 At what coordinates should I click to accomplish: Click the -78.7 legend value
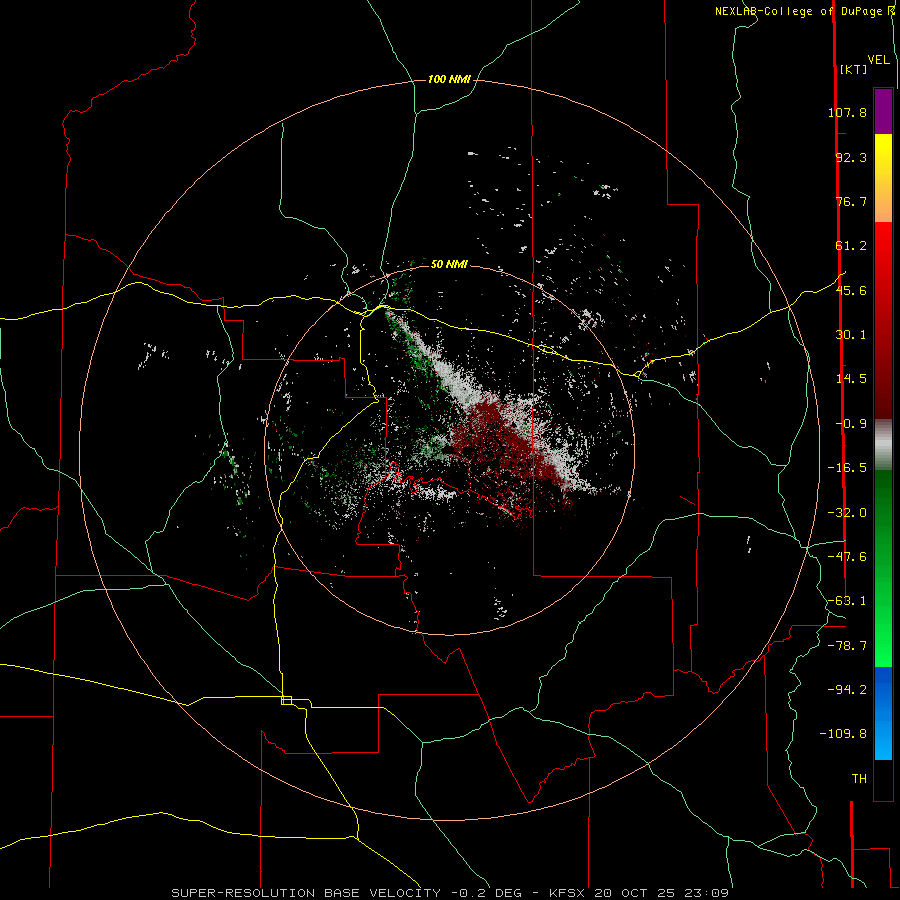[847, 646]
